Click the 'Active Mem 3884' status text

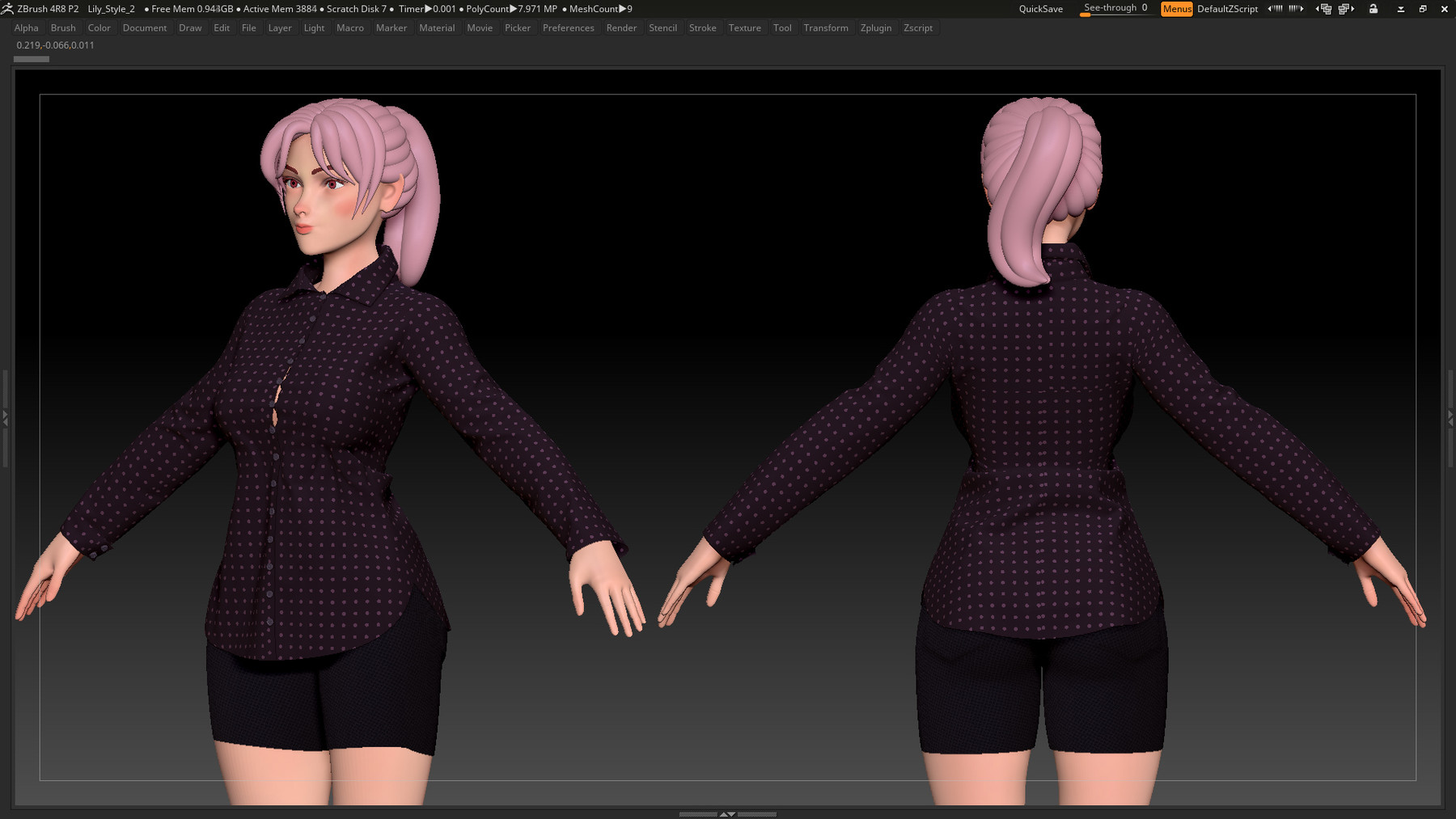point(280,9)
